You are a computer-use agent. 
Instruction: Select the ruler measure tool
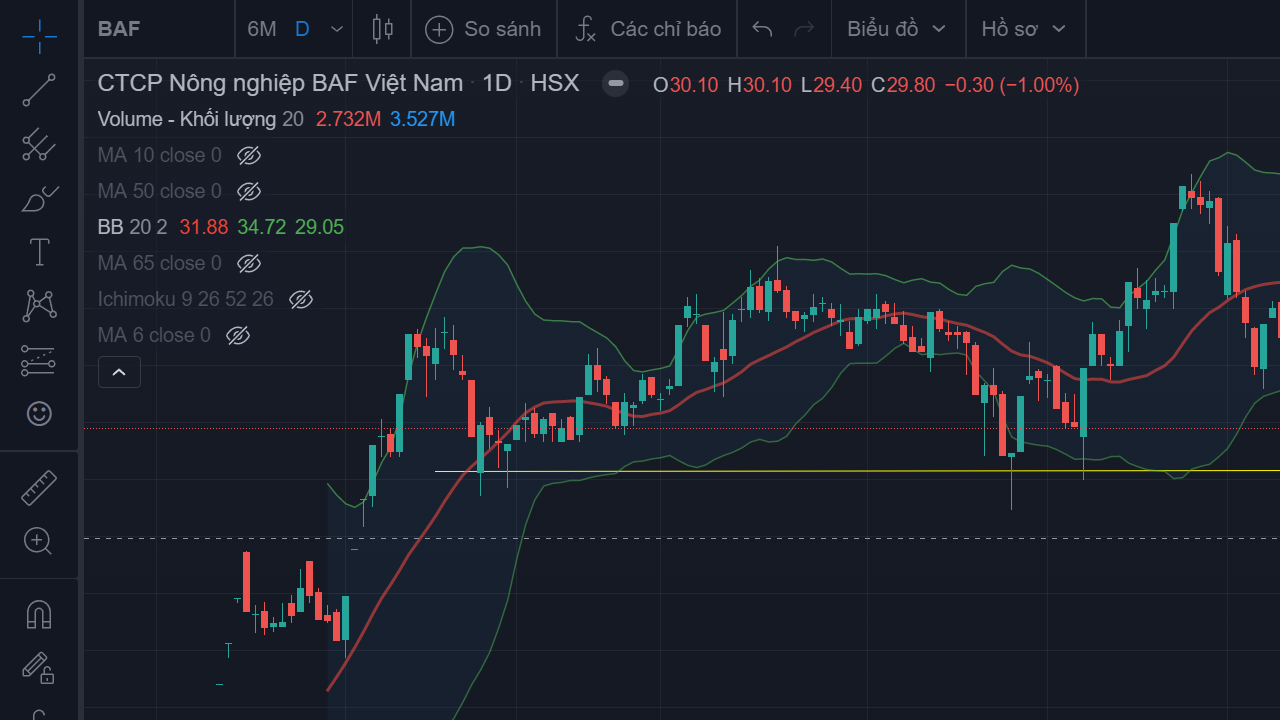pyautogui.click(x=39, y=487)
